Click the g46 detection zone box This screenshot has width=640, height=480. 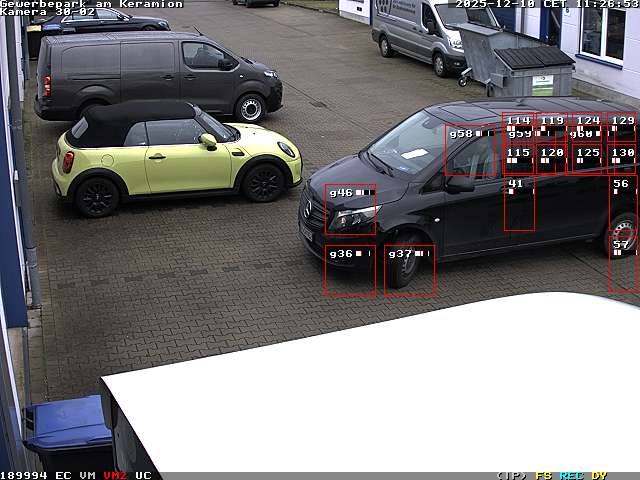(x=350, y=209)
